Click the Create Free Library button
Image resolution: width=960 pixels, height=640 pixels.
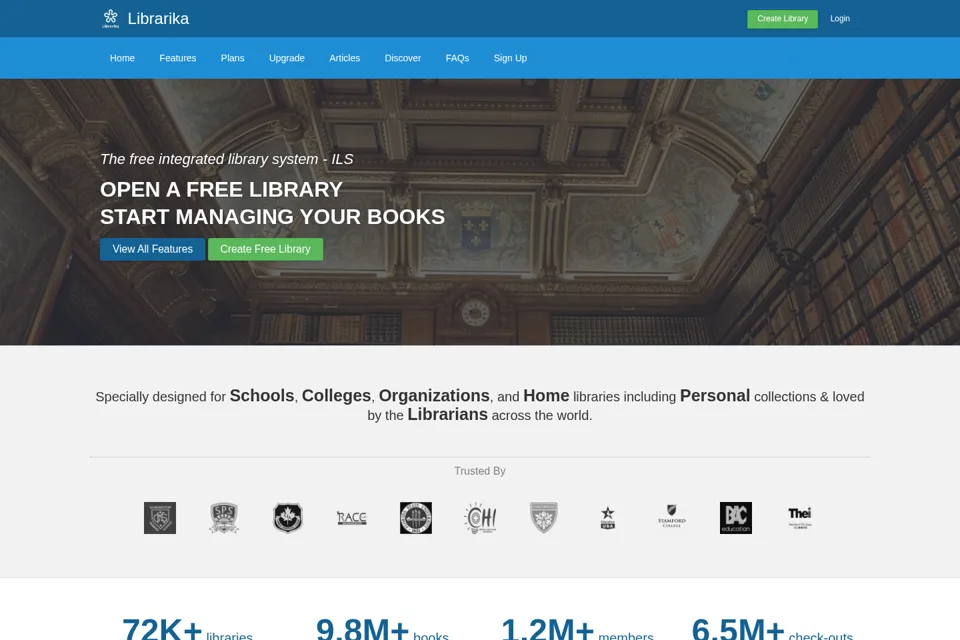265,249
